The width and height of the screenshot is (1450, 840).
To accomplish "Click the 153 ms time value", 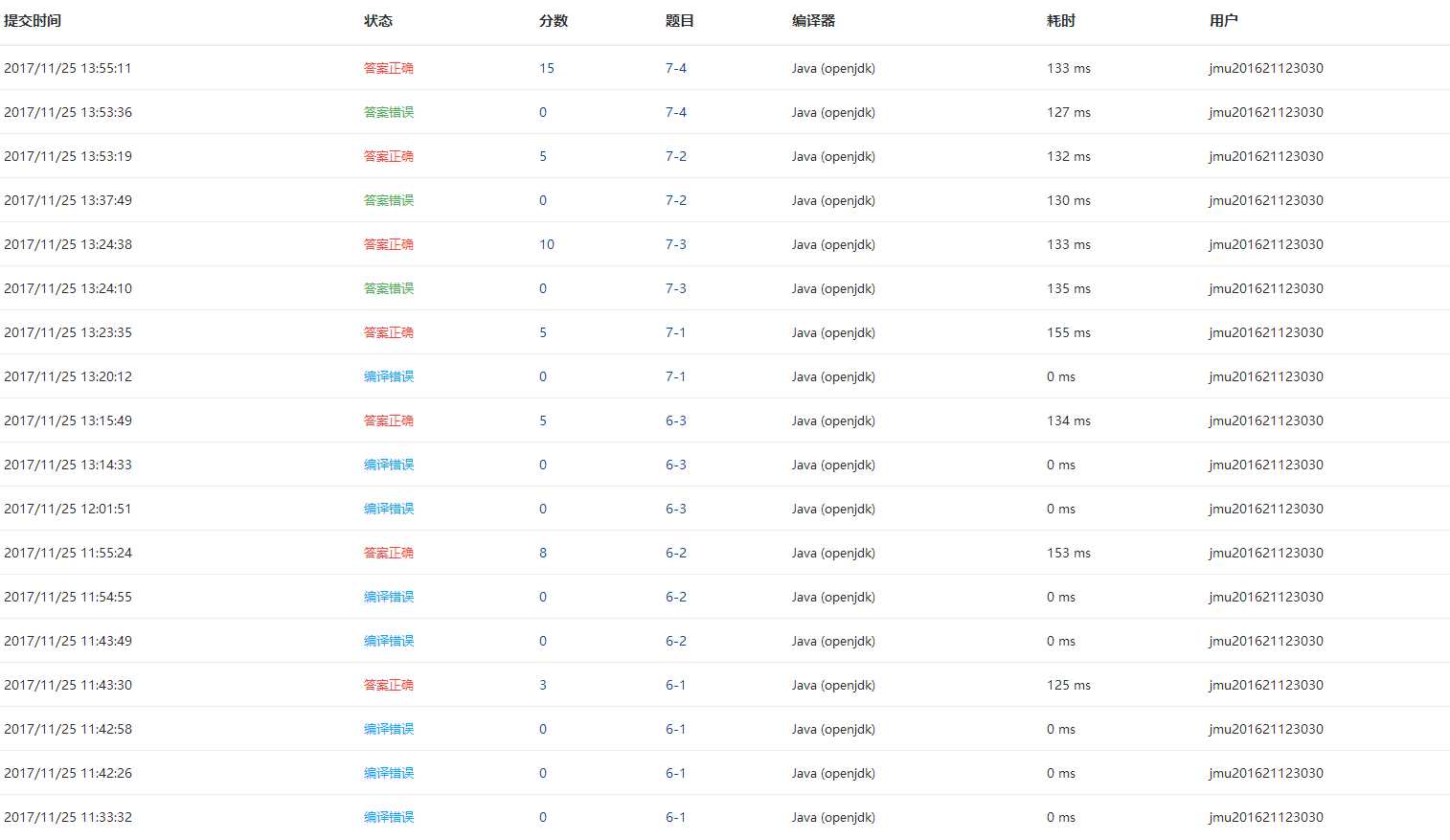I will (x=1069, y=553).
